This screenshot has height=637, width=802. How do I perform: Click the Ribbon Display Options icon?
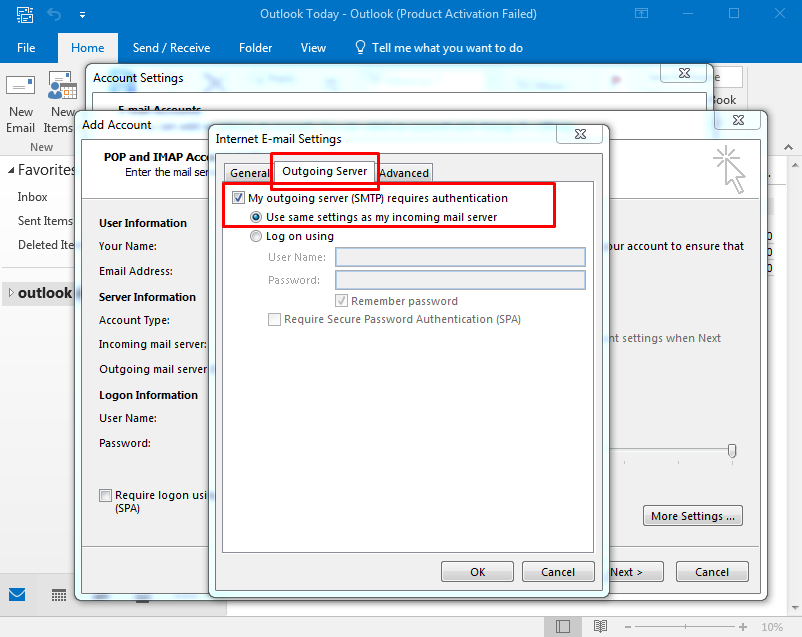(641, 14)
